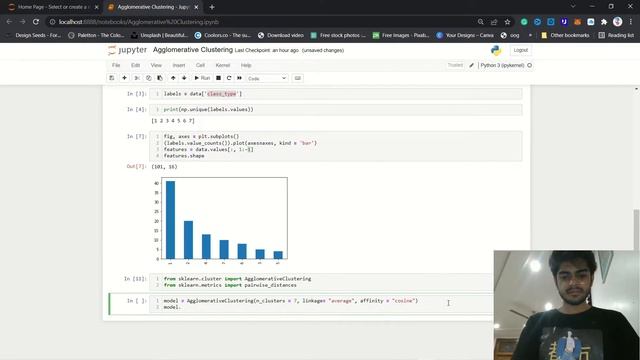Click the sklearn imports code cell
This screenshot has height=360, width=640.
pos(321,282)
